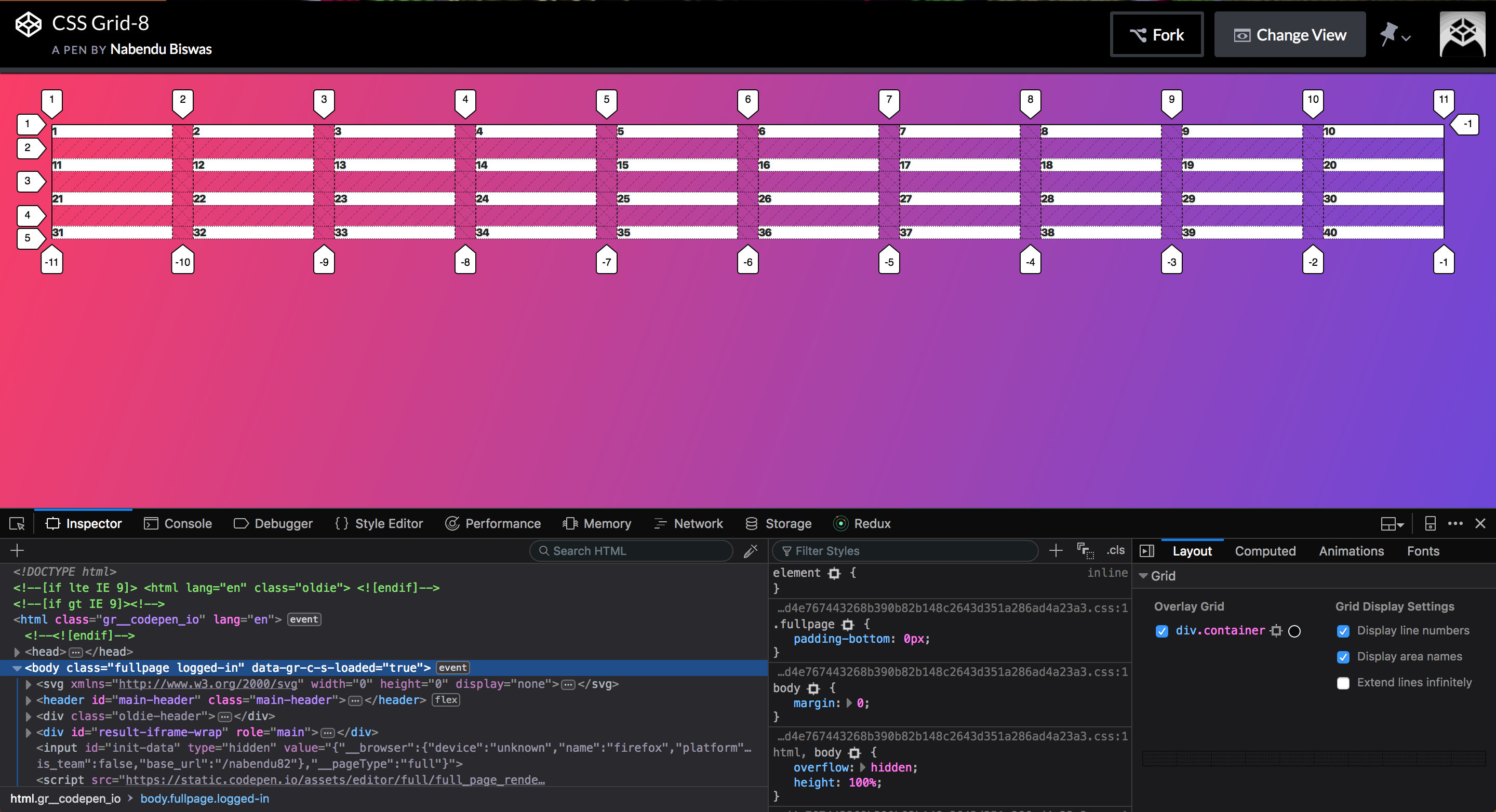This screenshot has width=1496, height=812.
Task: Activate the element picker icon
Action: [17, 523]
